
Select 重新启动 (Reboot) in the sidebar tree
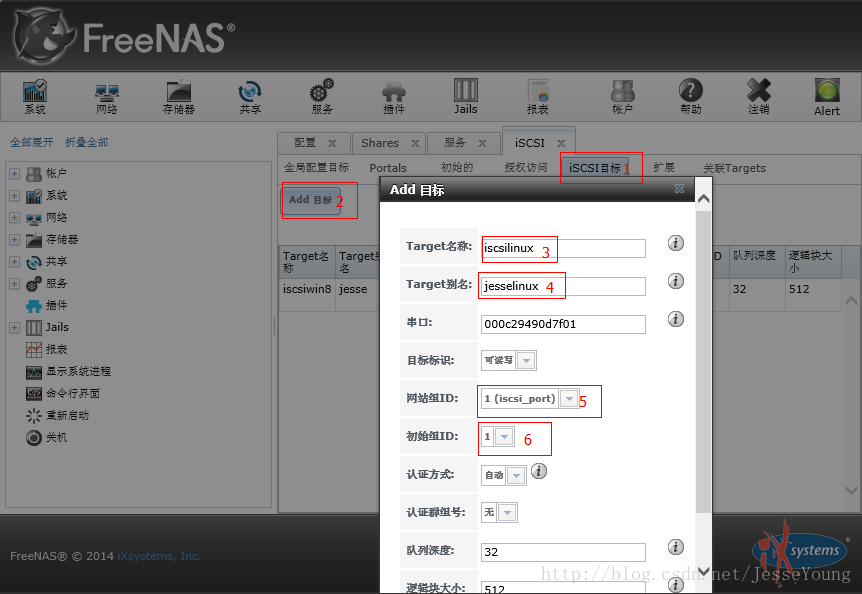click(x=57, y=415)
